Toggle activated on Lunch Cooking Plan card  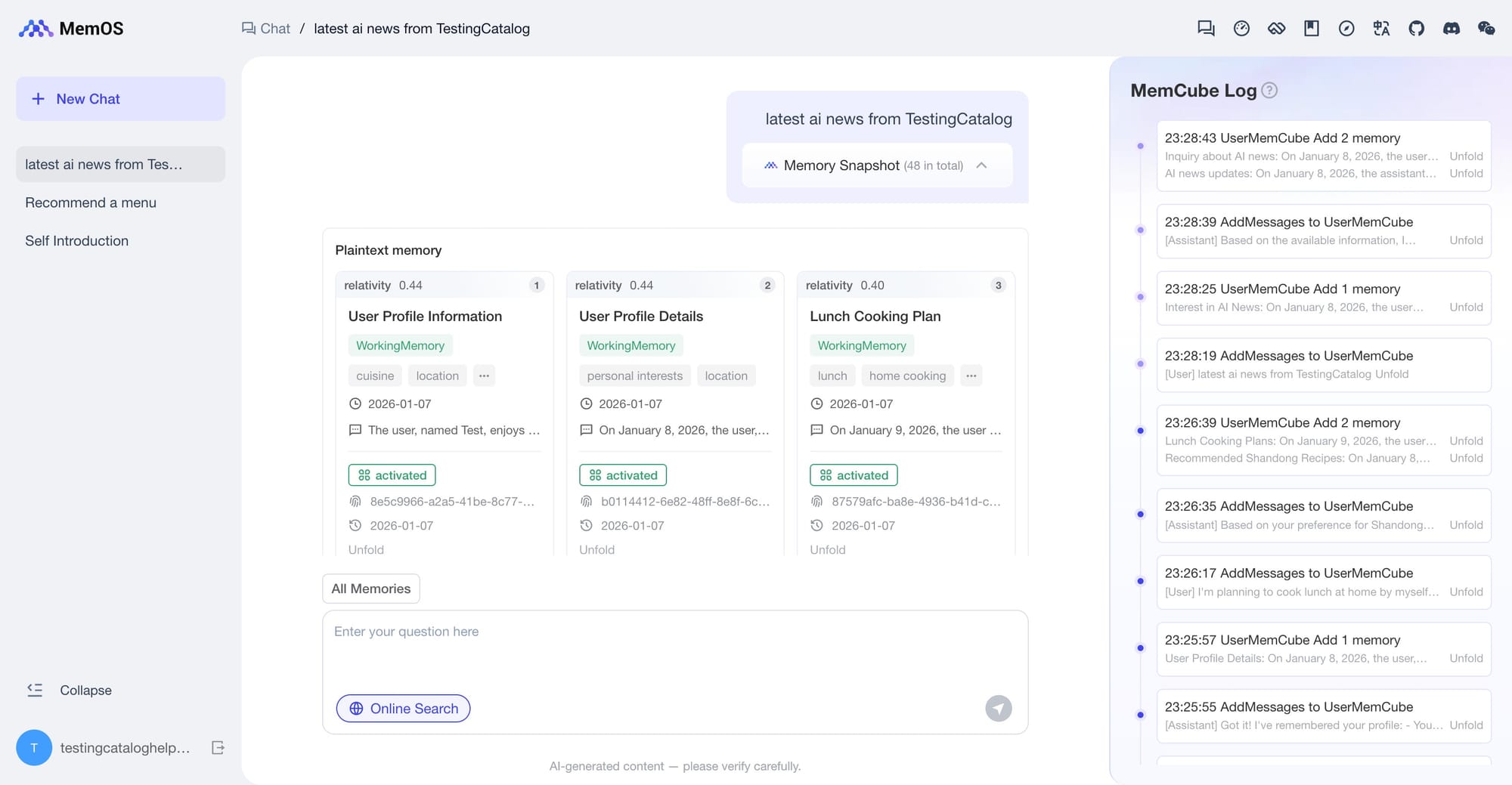click(x=854, y=475)
